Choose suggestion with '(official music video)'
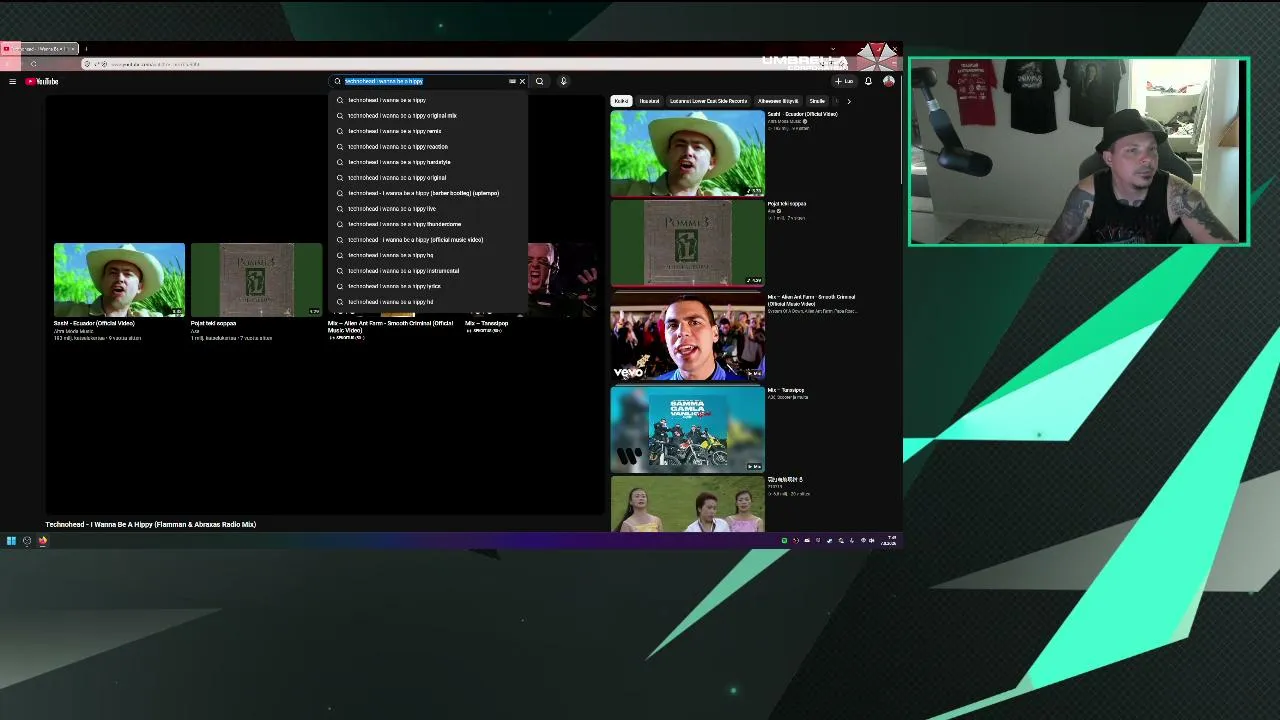 point(427,240)
